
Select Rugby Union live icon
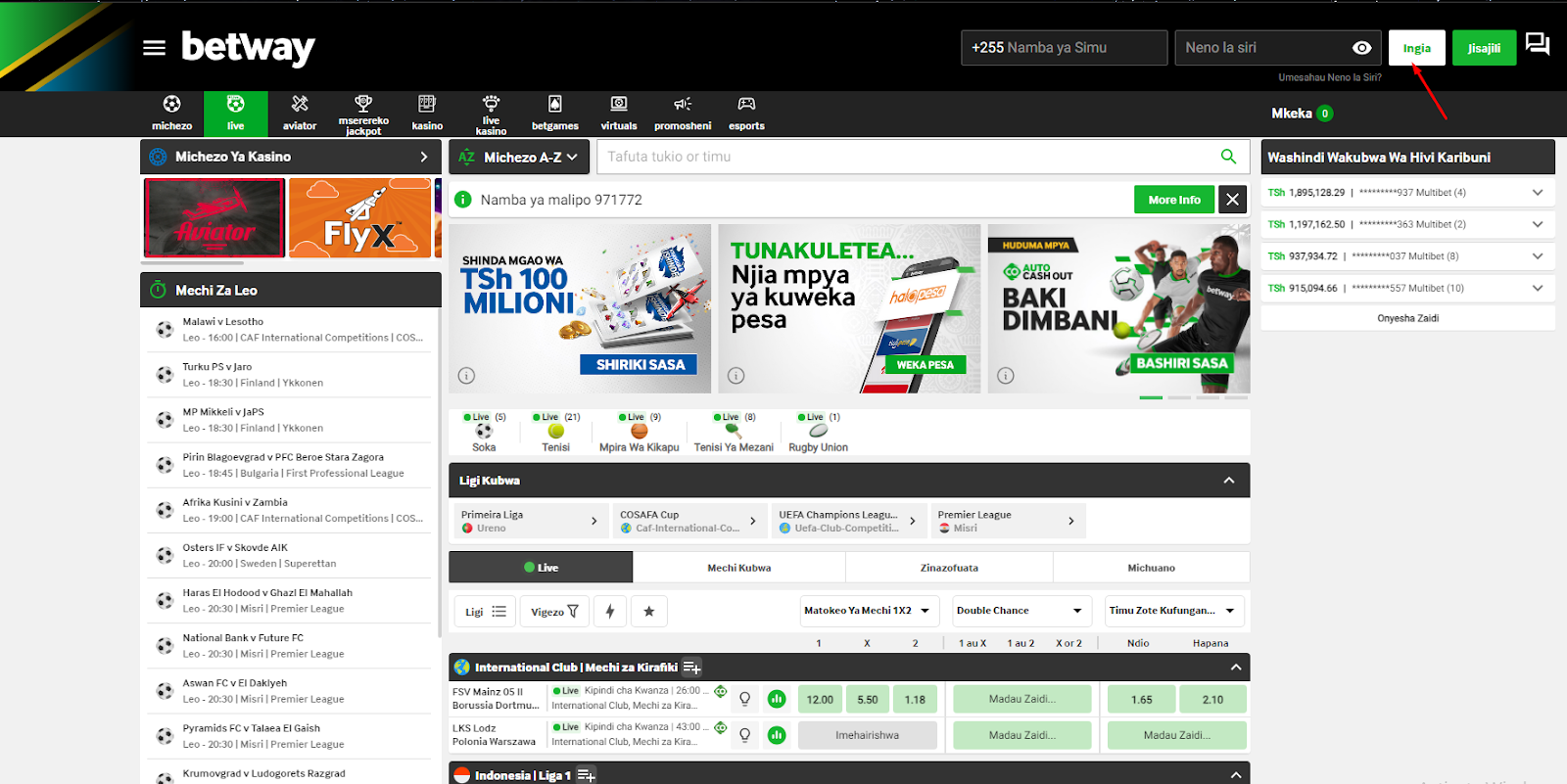(818, 432)
